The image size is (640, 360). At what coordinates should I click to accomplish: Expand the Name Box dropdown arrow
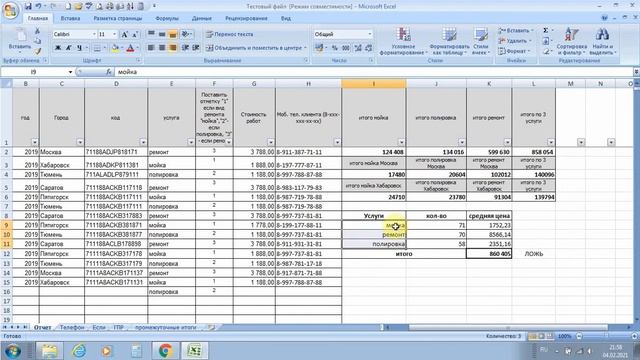pyautogui.click(x=70, y=72)
